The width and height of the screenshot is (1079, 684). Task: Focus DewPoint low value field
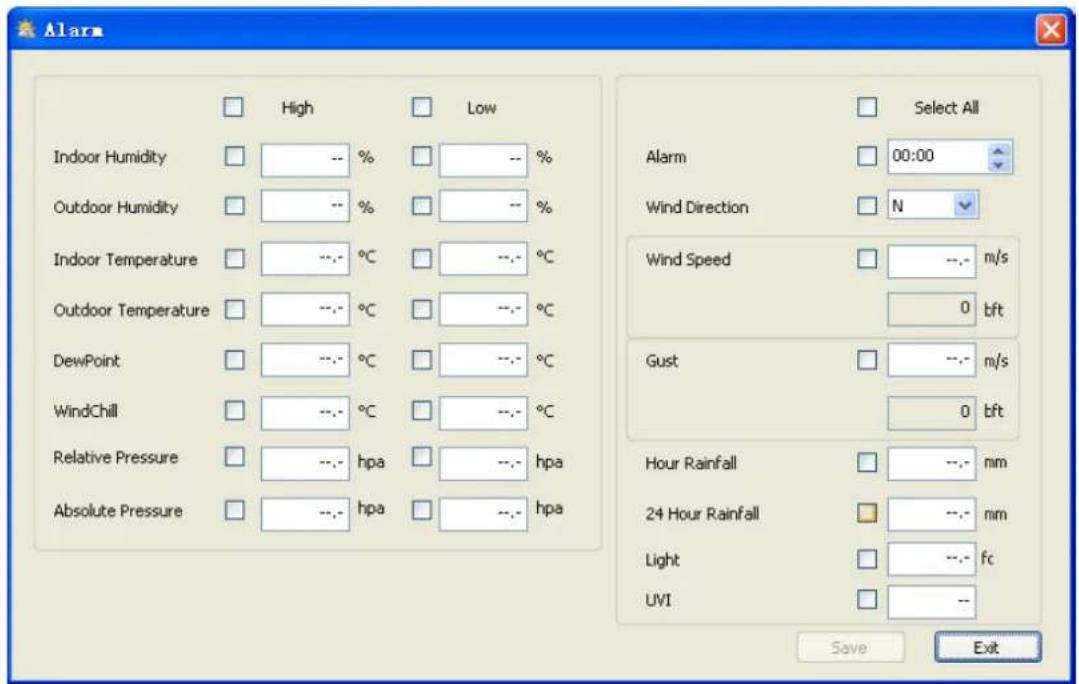point(483,360)
